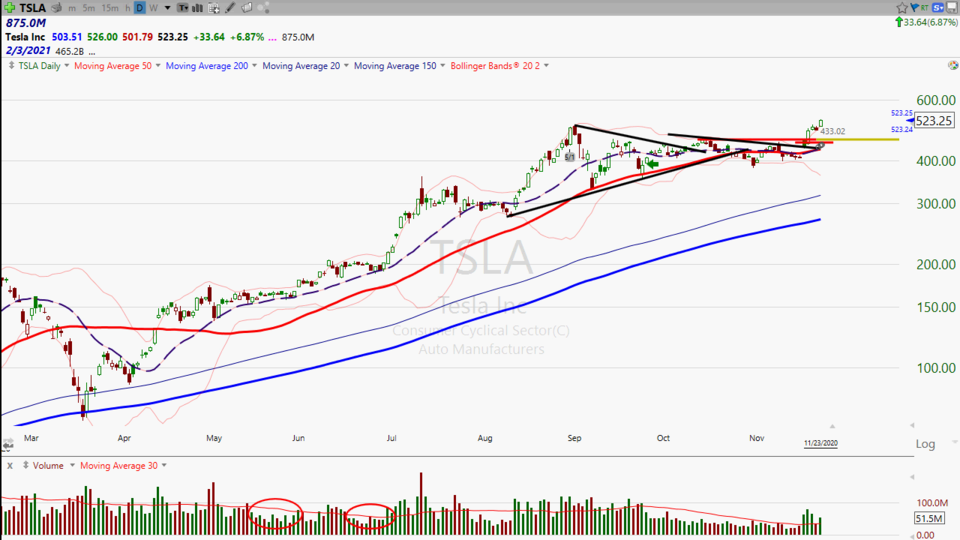The width and height of the screenshot is (960, 540).
Task: Expand the Moving Average 50 dropdown arrow
Action: (x=158, y=66)
